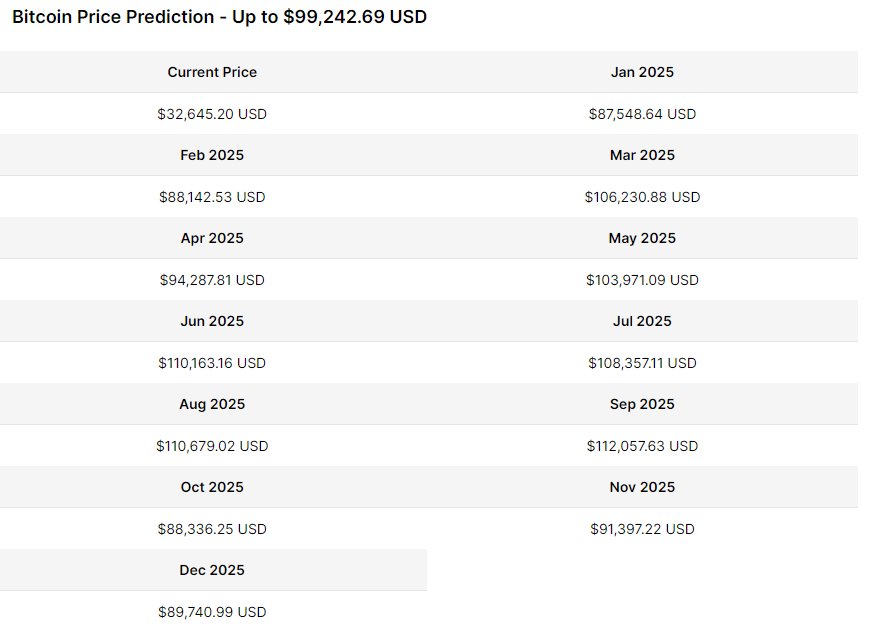Click the $103,971.09 USD value

pyautogui.click(x=642, y=280)
